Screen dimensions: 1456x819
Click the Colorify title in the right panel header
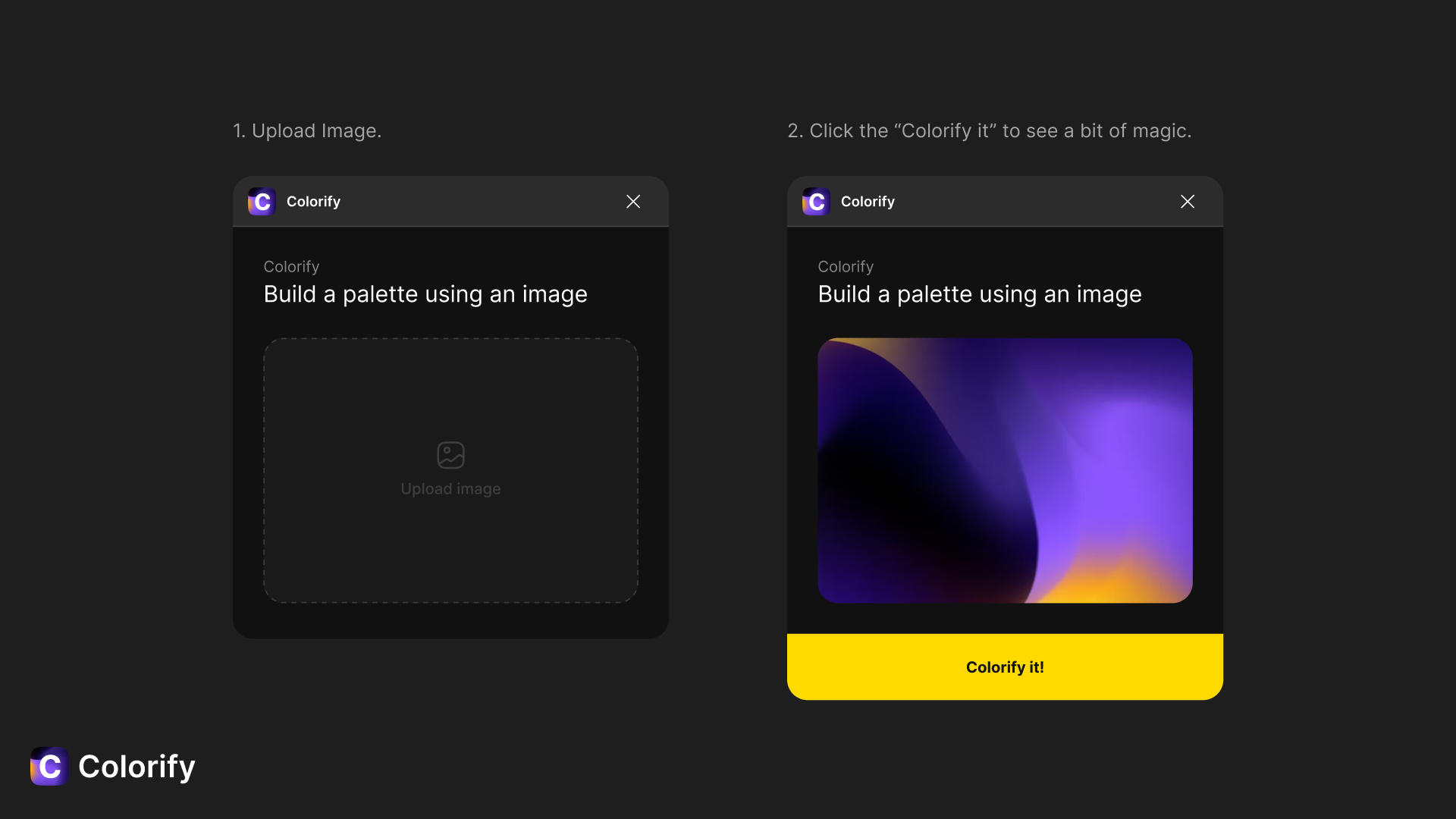(x=868, y=202)
